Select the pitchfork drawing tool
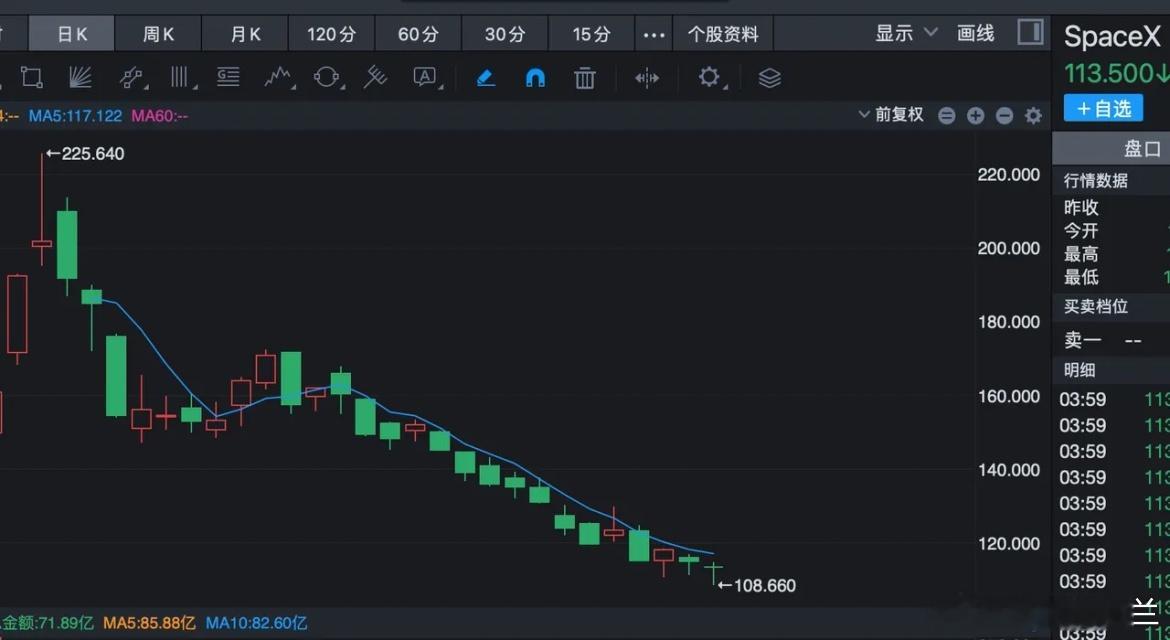Screen dimensions: 1170x640 [375, 78]
